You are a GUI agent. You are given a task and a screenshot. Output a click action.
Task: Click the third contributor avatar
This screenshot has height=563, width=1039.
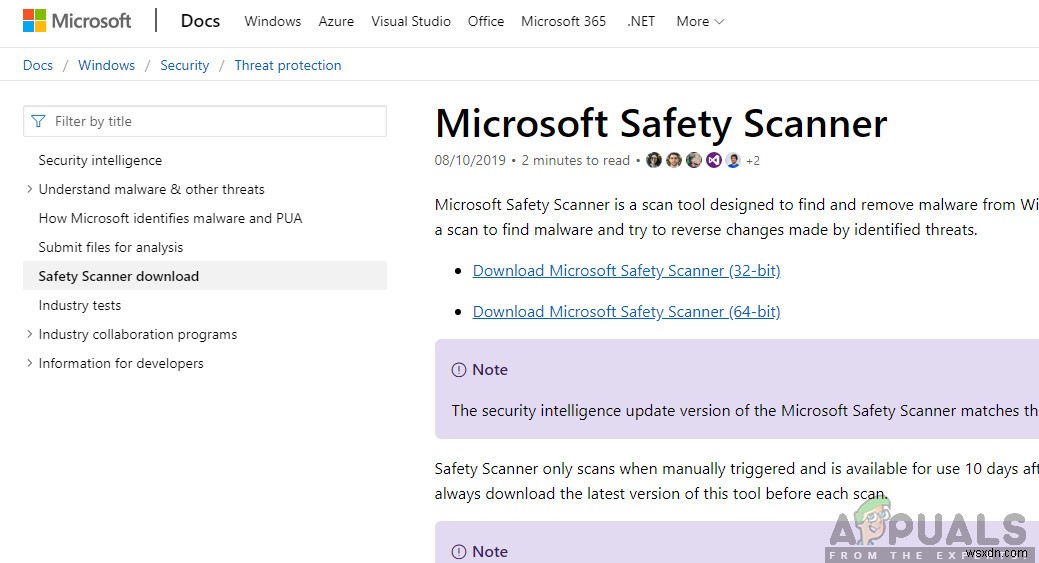[694, 160]
